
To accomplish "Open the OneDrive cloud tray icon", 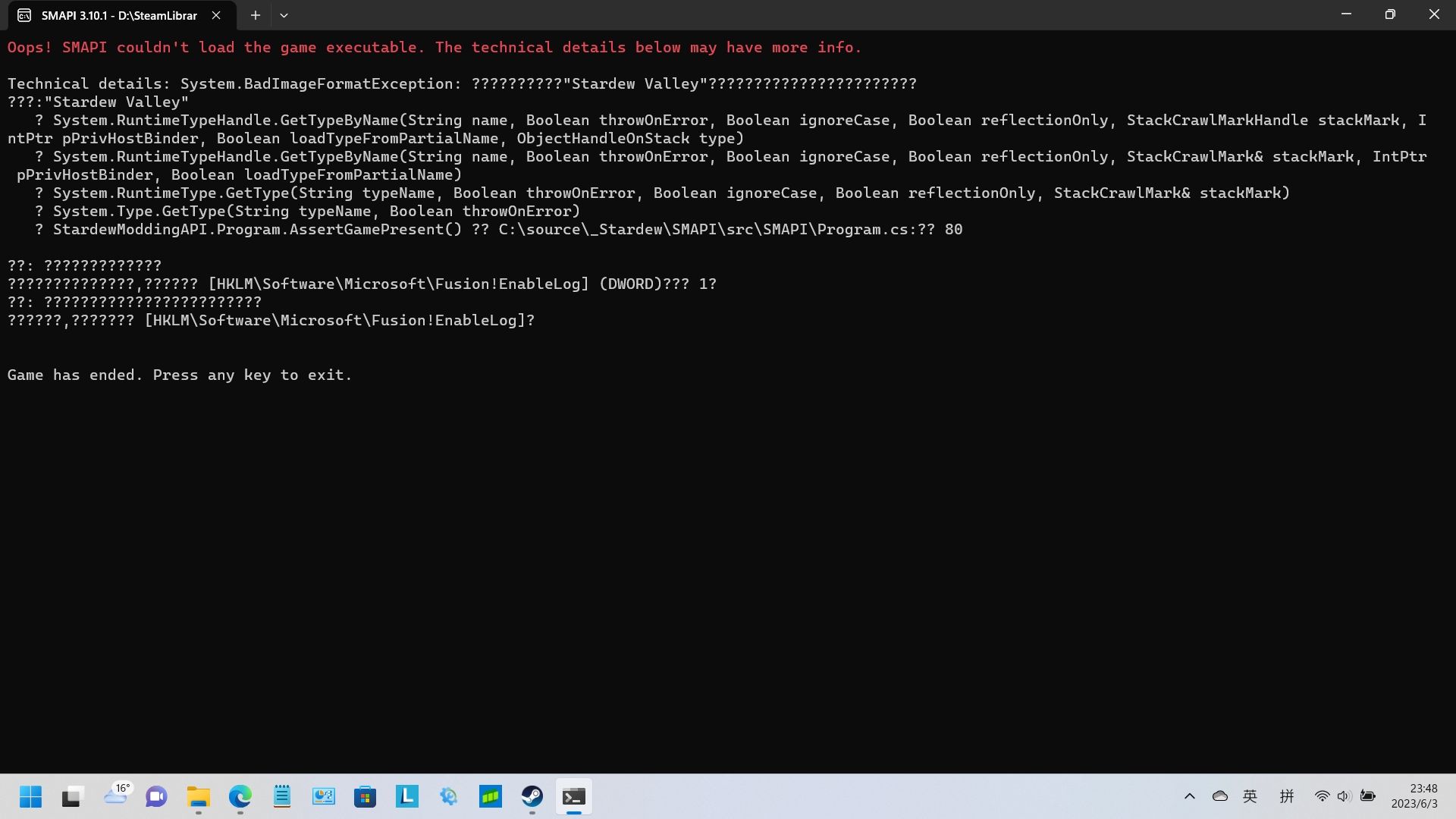I will tap(1220, 796).
